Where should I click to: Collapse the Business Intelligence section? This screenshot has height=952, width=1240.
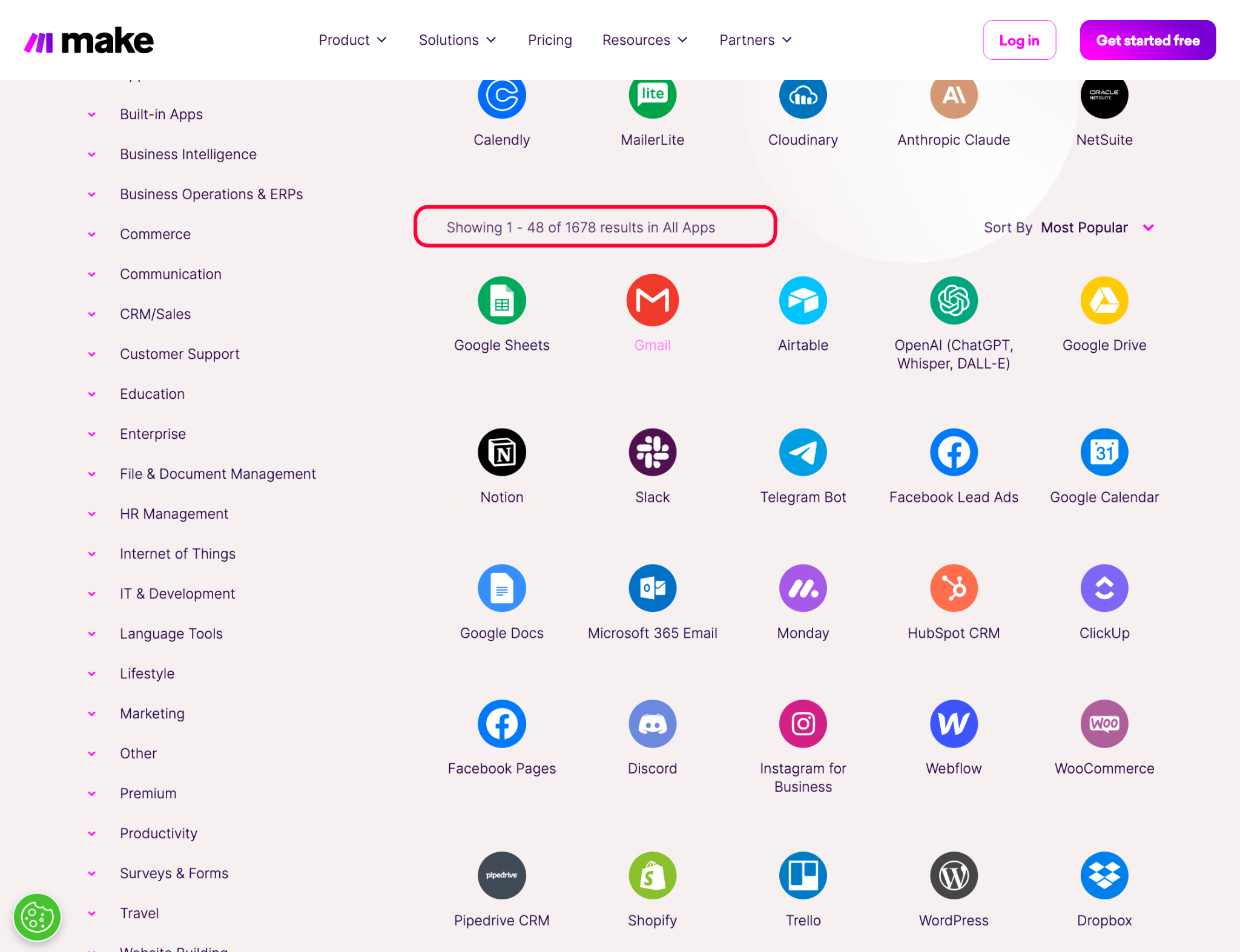click(92, 153)
